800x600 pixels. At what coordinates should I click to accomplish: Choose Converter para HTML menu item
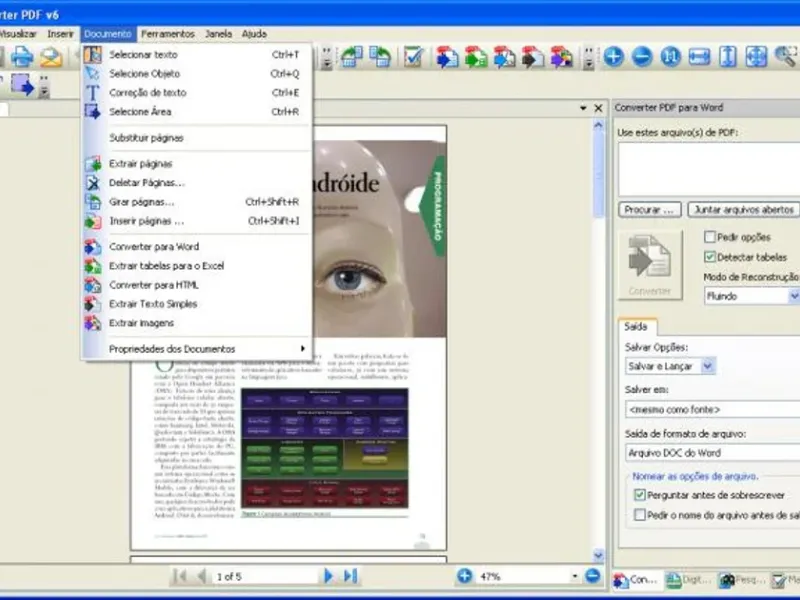tap(198, 285)
